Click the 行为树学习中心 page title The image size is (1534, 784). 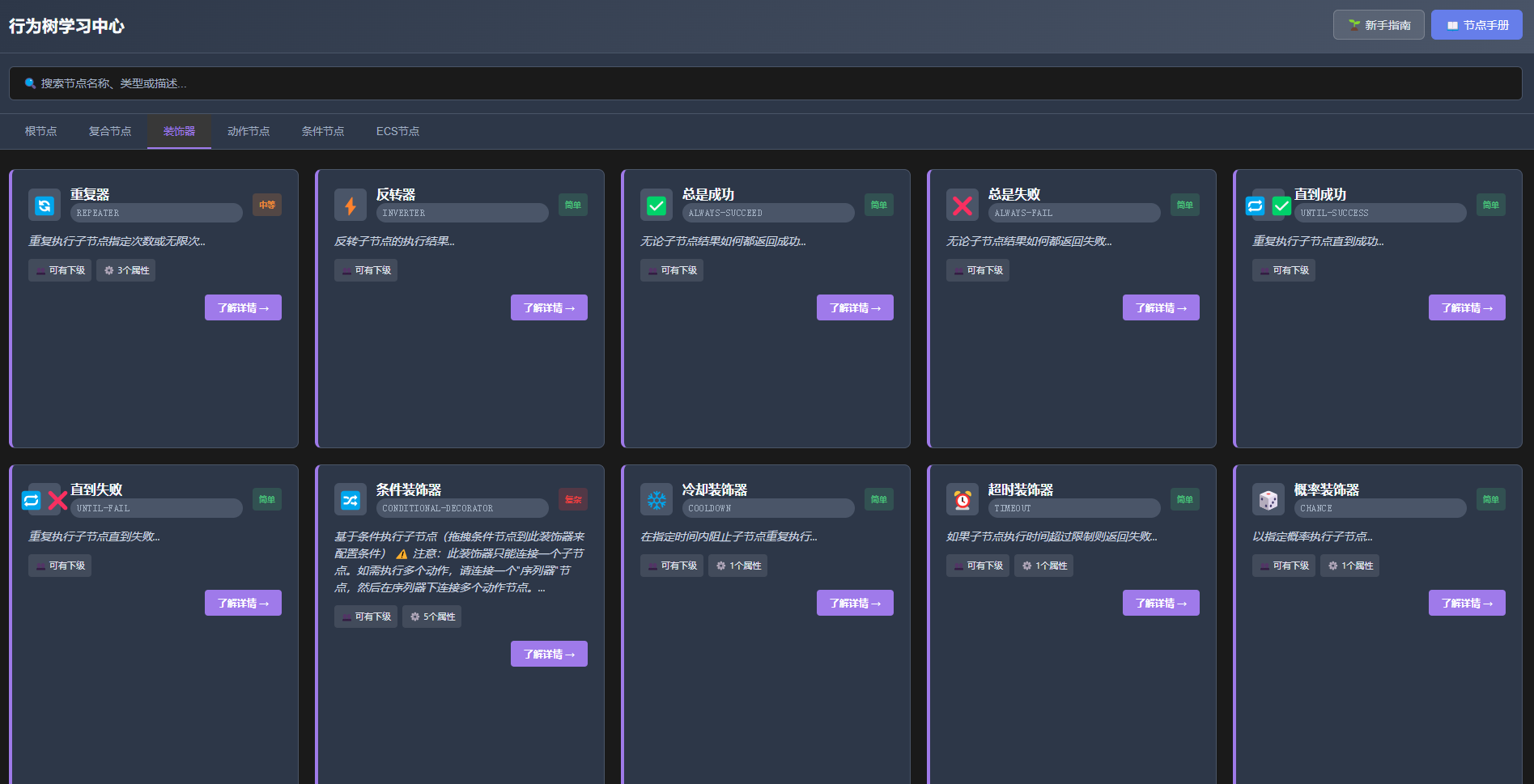click(x=66, y=26)
